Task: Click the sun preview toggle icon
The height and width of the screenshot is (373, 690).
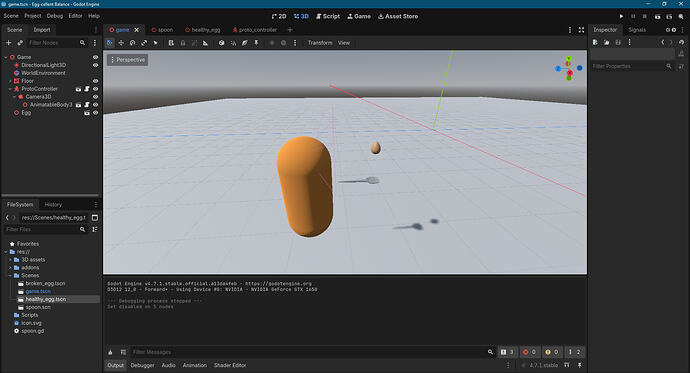Action: 272,43
